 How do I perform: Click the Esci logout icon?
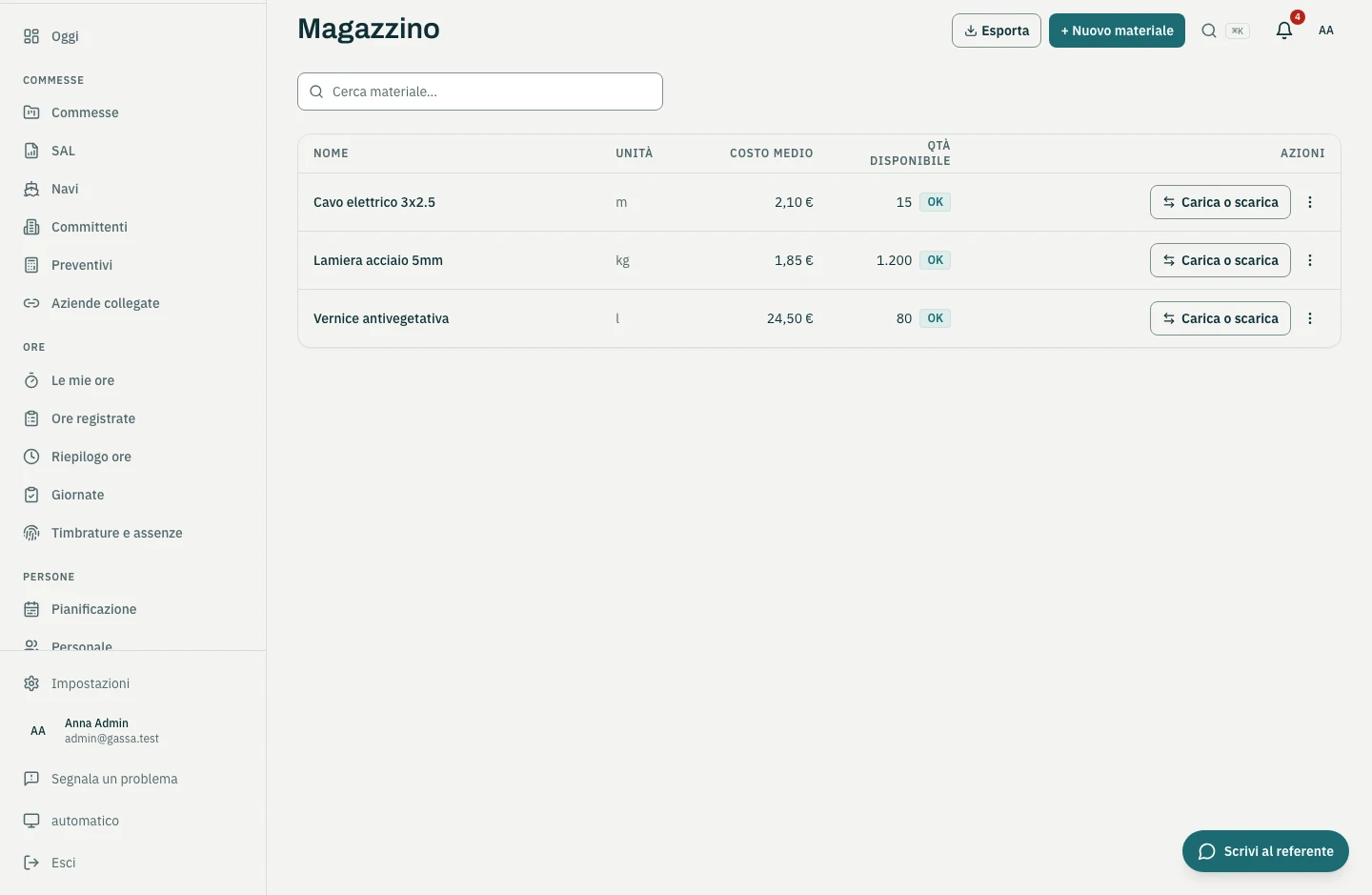pyautogui.click(x=31, y=863)
